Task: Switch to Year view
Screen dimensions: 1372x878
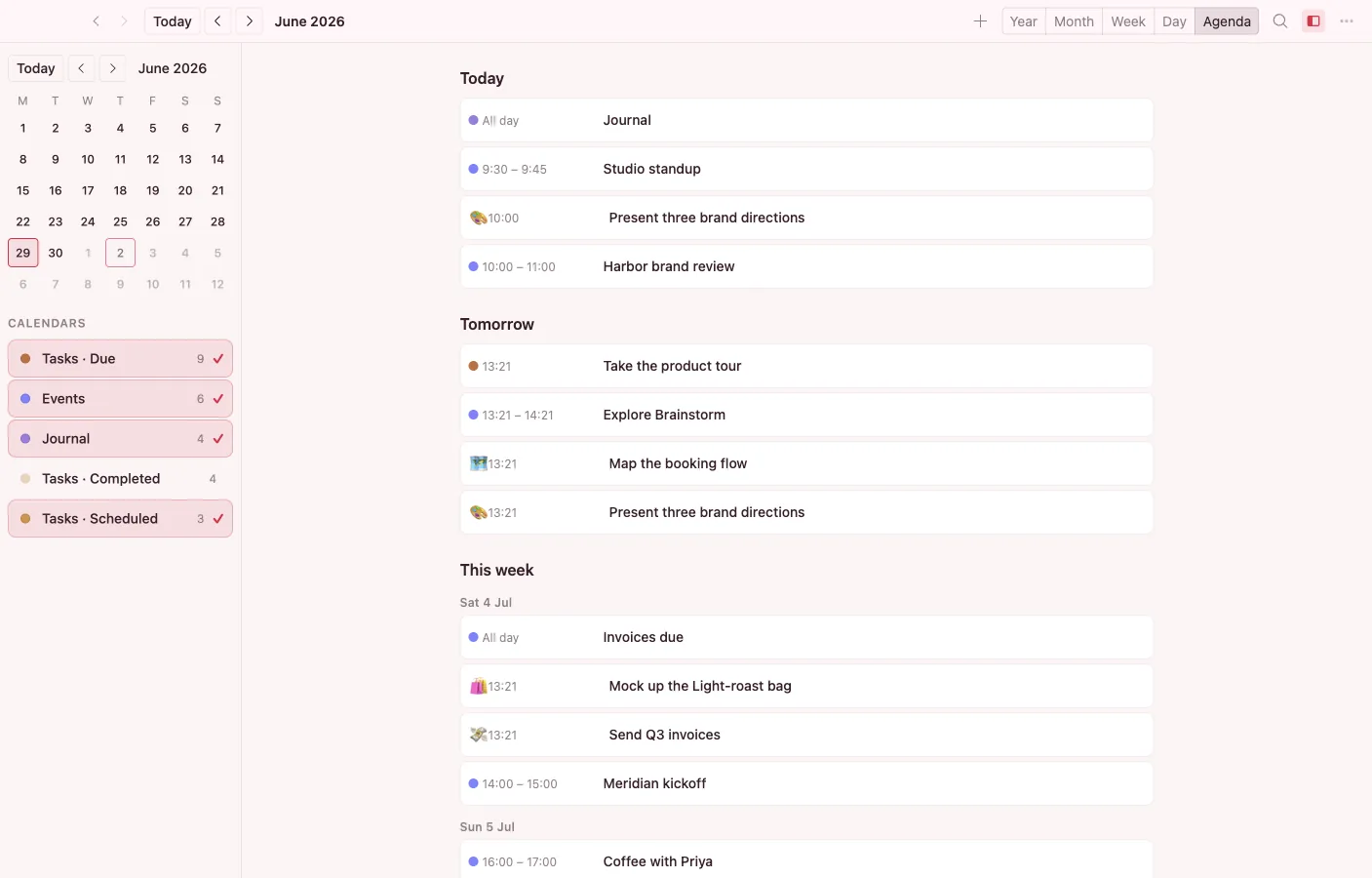Action: pos(1023,21)
